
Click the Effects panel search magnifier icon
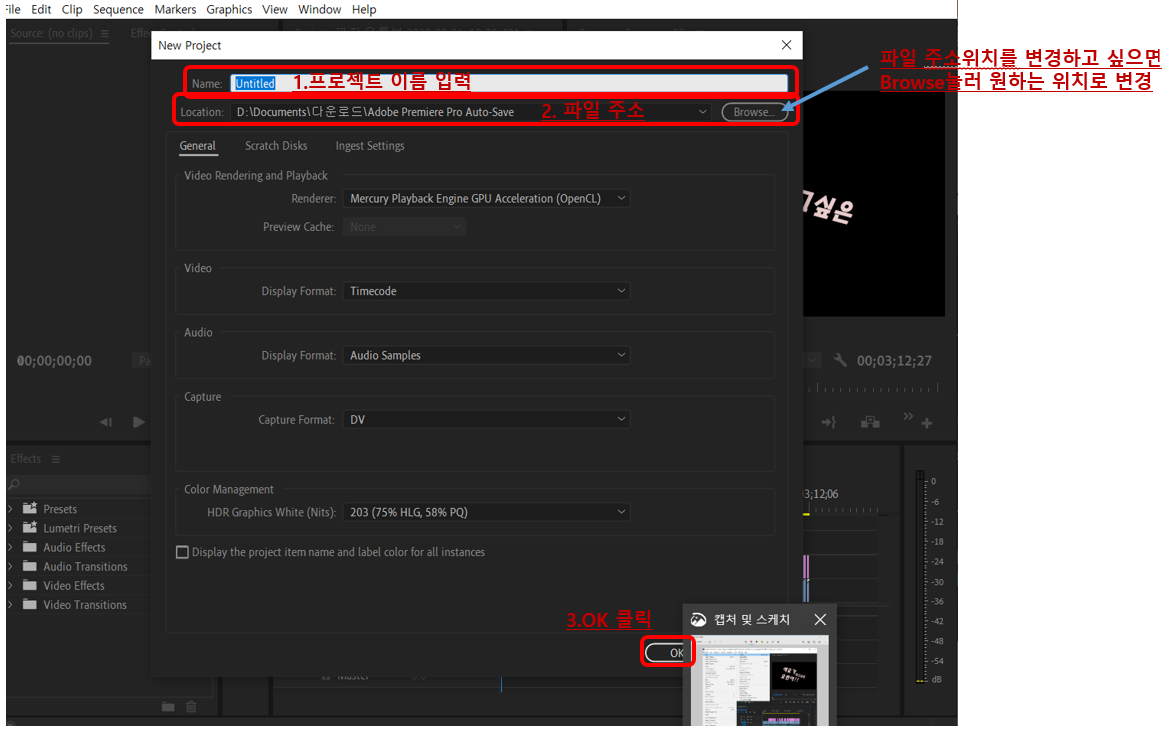coord(14,484)
